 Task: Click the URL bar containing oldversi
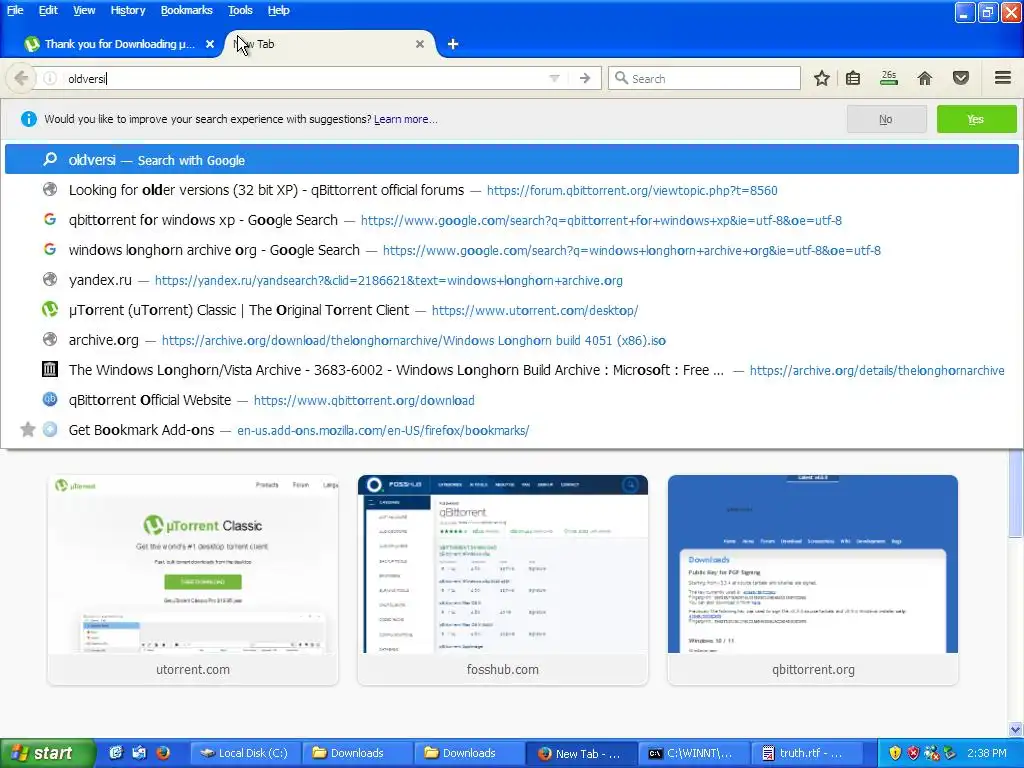coord(317,78)
